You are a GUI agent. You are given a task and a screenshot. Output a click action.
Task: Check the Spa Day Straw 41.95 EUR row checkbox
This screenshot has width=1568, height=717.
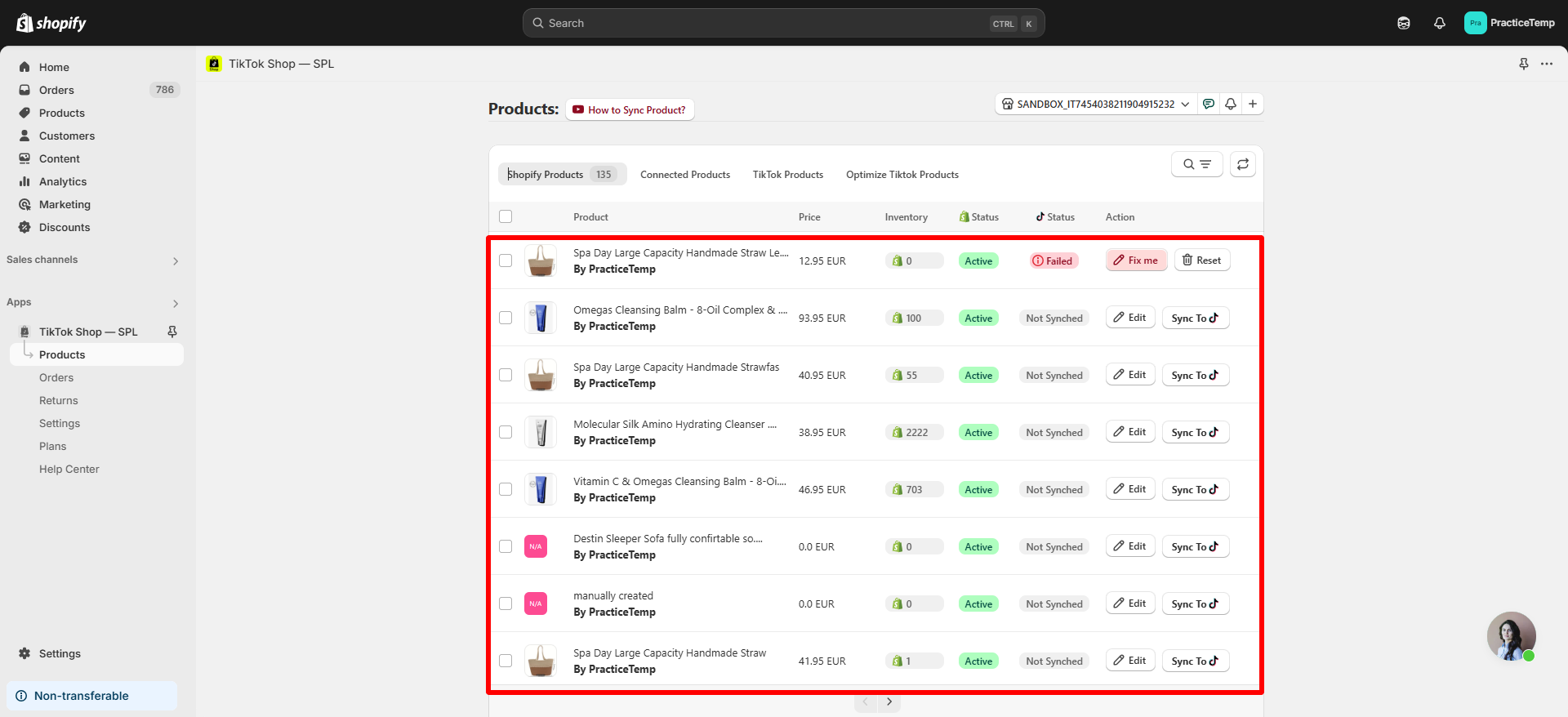click(x=506, y=661)
